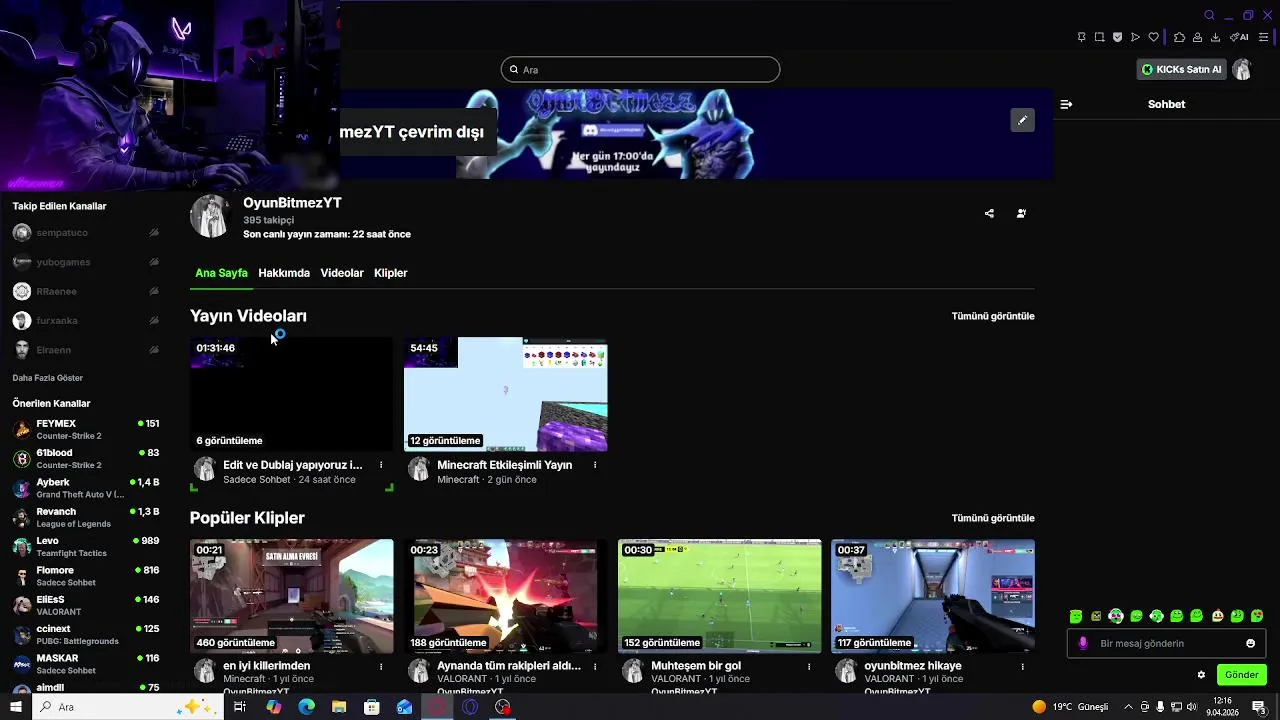Screen dimensions: 1280x720
Task: Click the icon beside the share icon
Action: [1021, 213]
